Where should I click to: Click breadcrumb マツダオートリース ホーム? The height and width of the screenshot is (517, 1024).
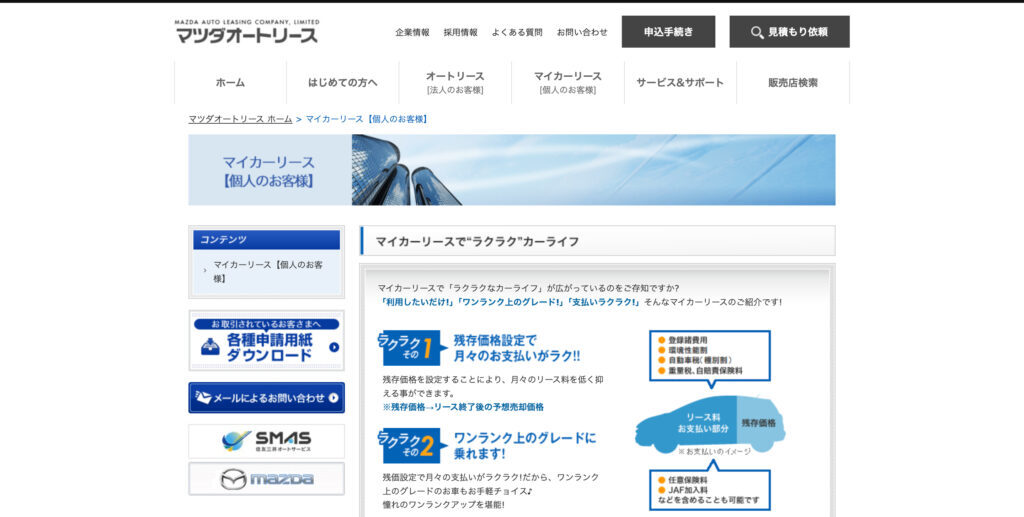pos(240,119)
